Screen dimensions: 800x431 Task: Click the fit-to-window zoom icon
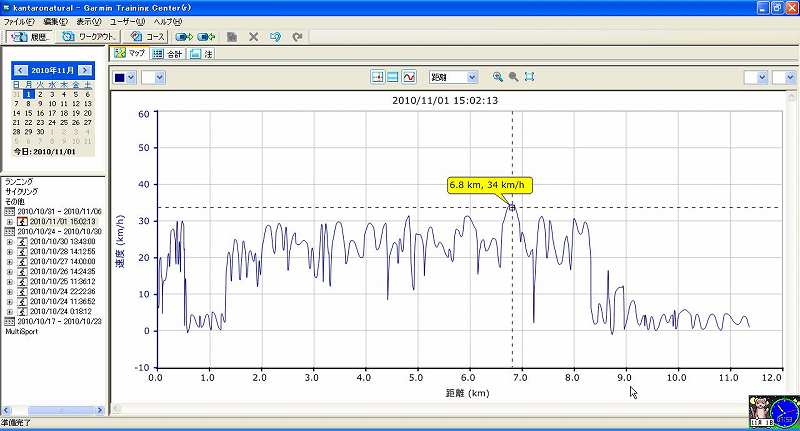529,77
